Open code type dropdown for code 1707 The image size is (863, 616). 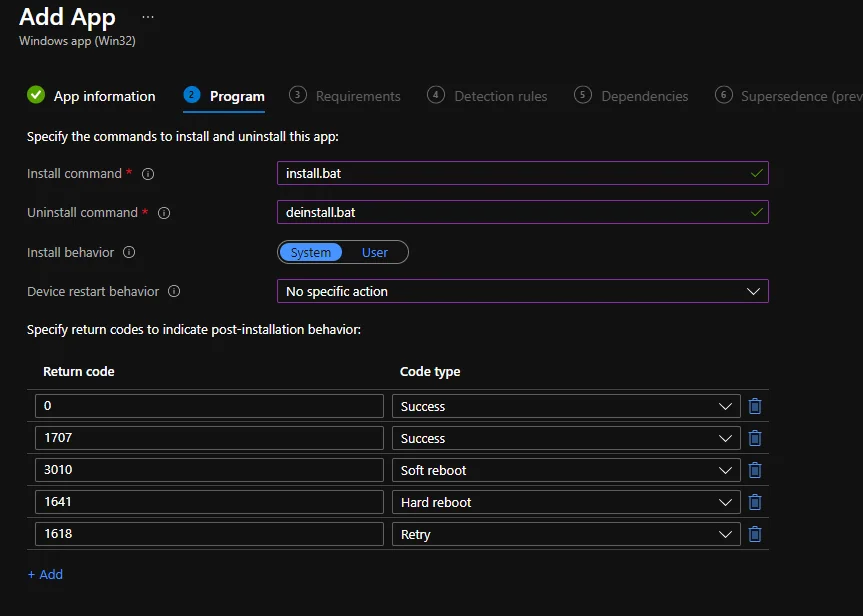tap(566, 438)
